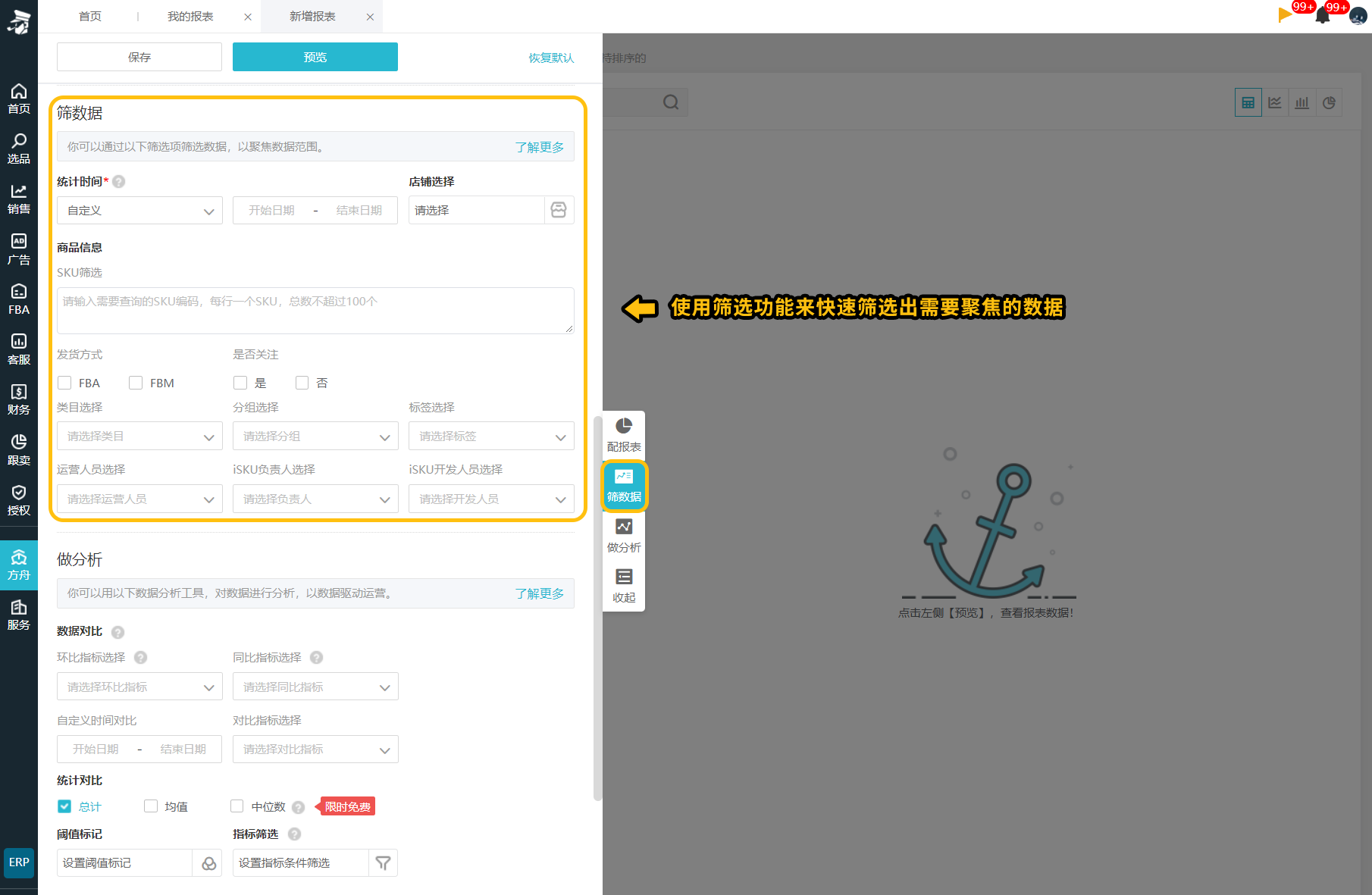Open the 自定义 time range dropdown
Viewport: 1372px width, 895px height.
[139, 211]
